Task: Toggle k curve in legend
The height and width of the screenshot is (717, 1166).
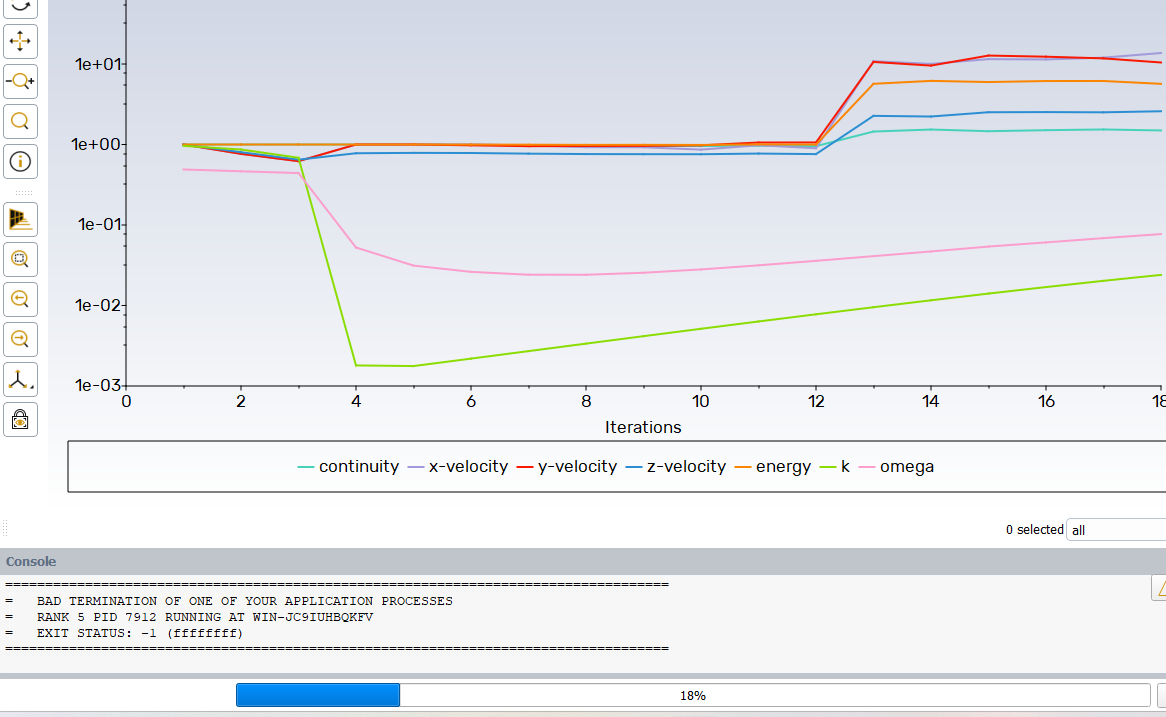Action: point(834,466)
